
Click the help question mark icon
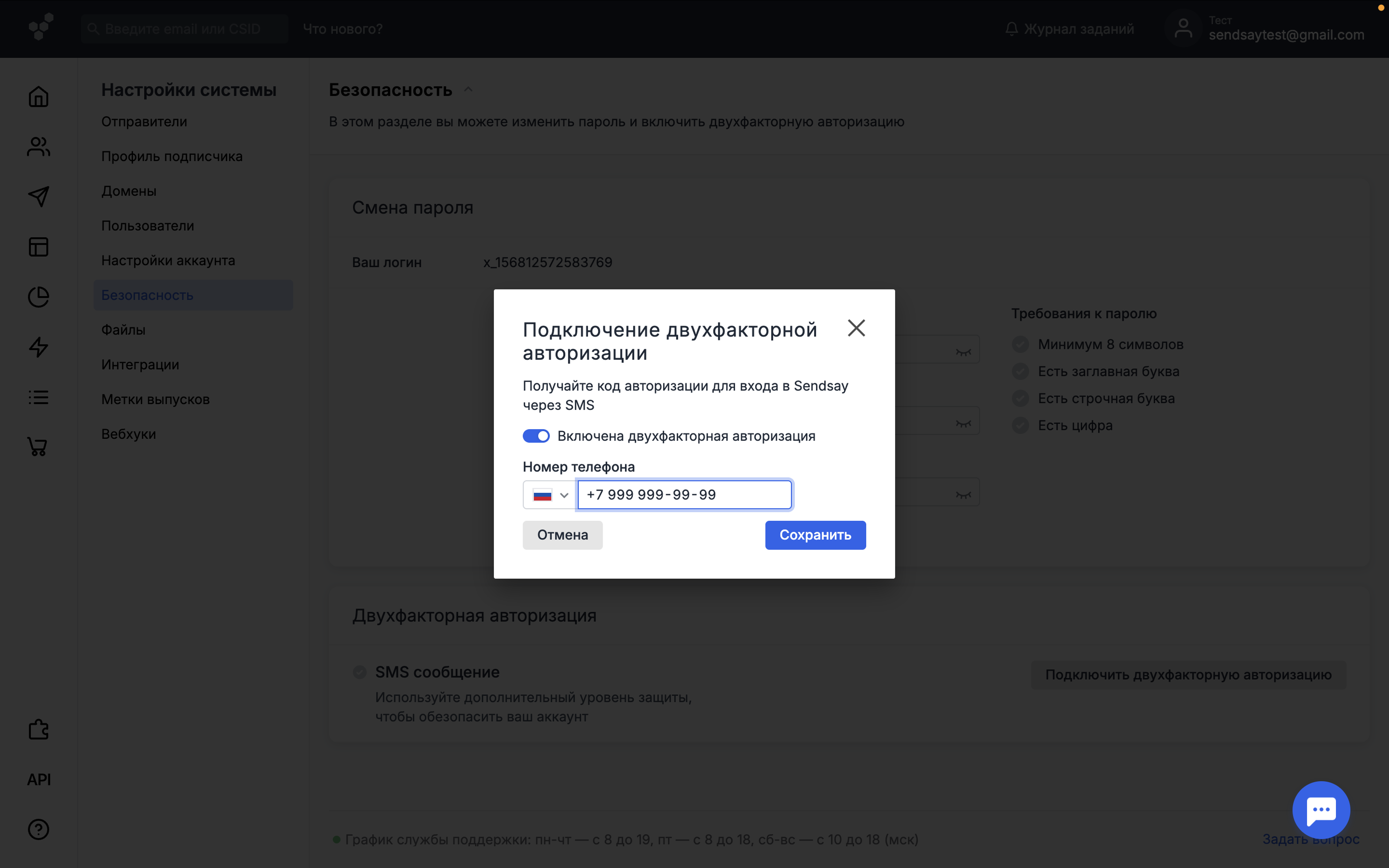(39, 829)
